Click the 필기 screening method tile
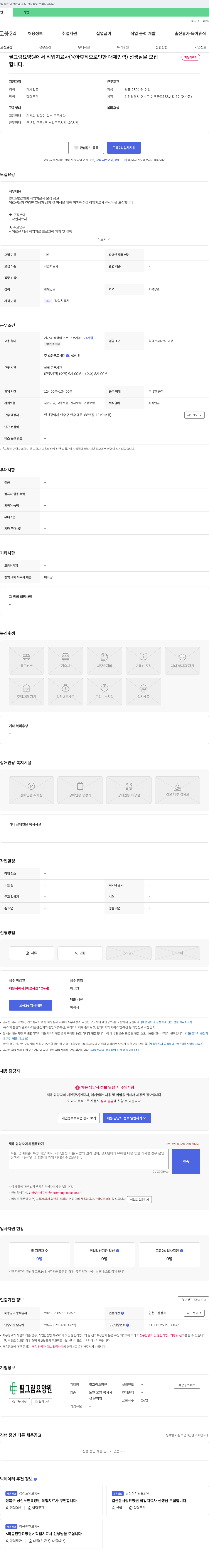Screen dimensions: 209x1568 [129, 953]
